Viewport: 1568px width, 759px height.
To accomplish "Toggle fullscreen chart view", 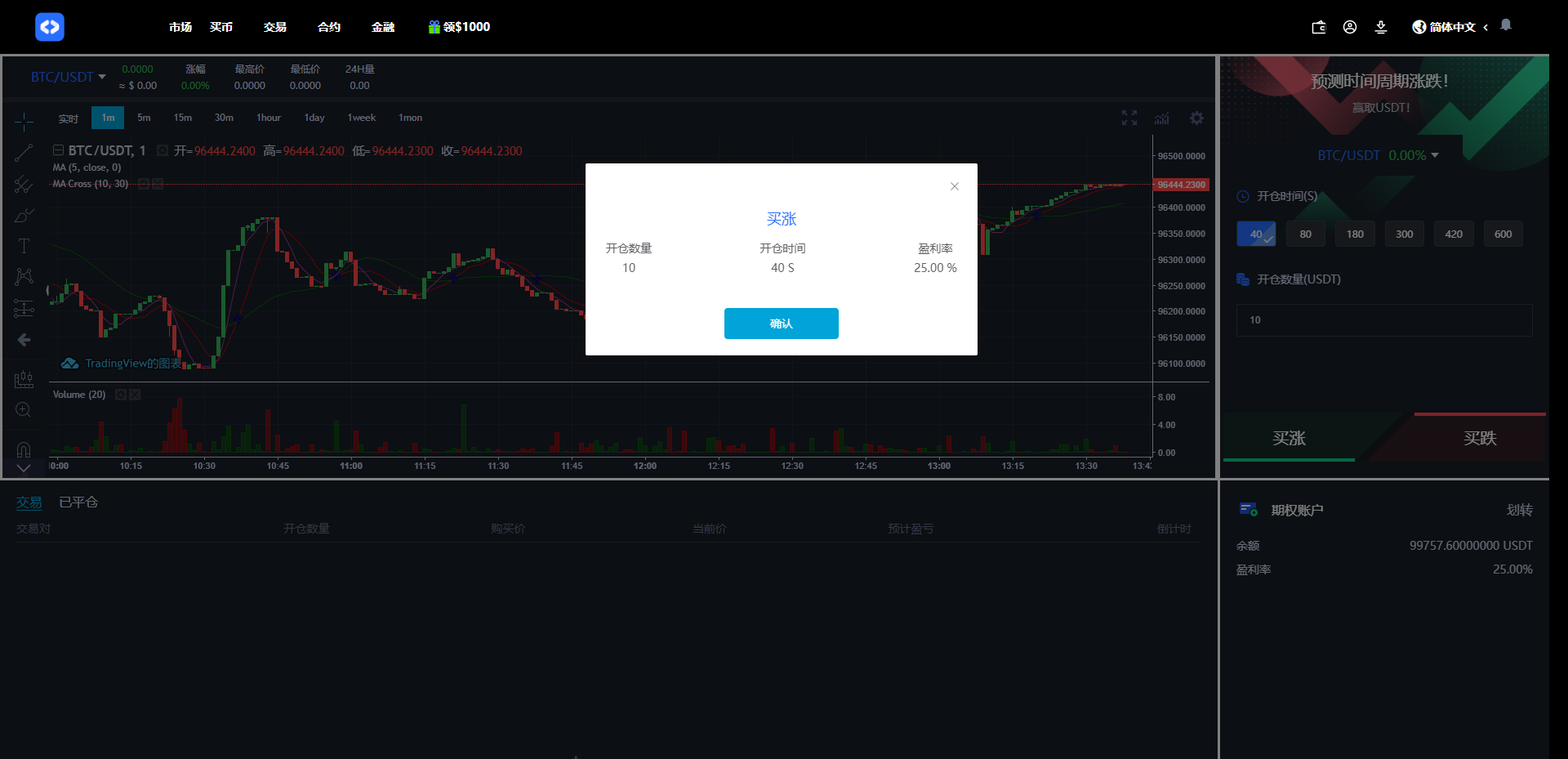I will click(x=1129, y=118).
